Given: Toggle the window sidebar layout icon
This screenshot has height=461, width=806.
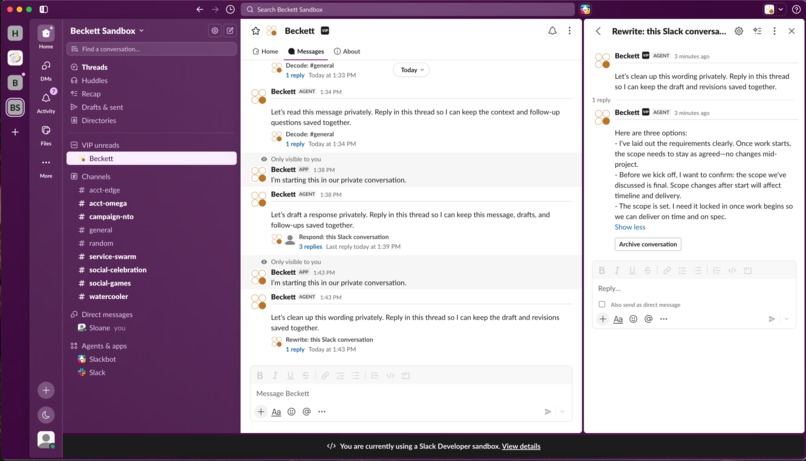Looking at the screenshot, I should tap(44, 9).
